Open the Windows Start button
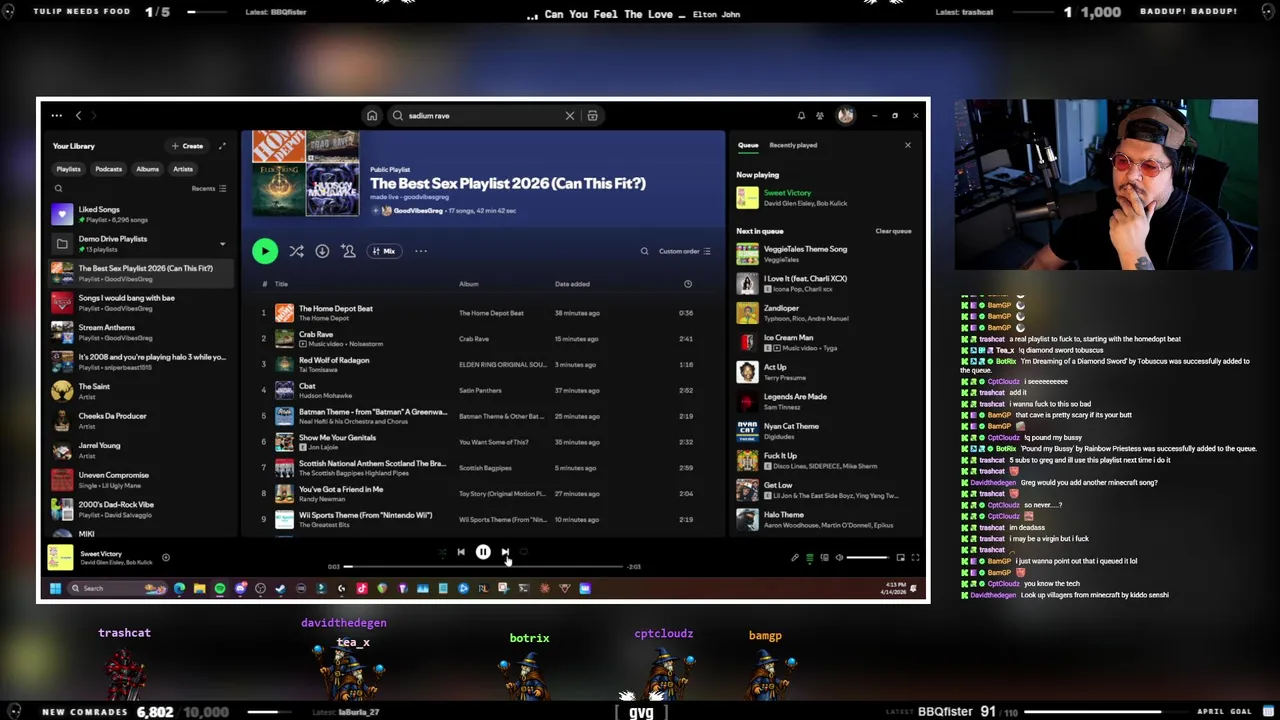1280x720 pixels. [55, 588]
